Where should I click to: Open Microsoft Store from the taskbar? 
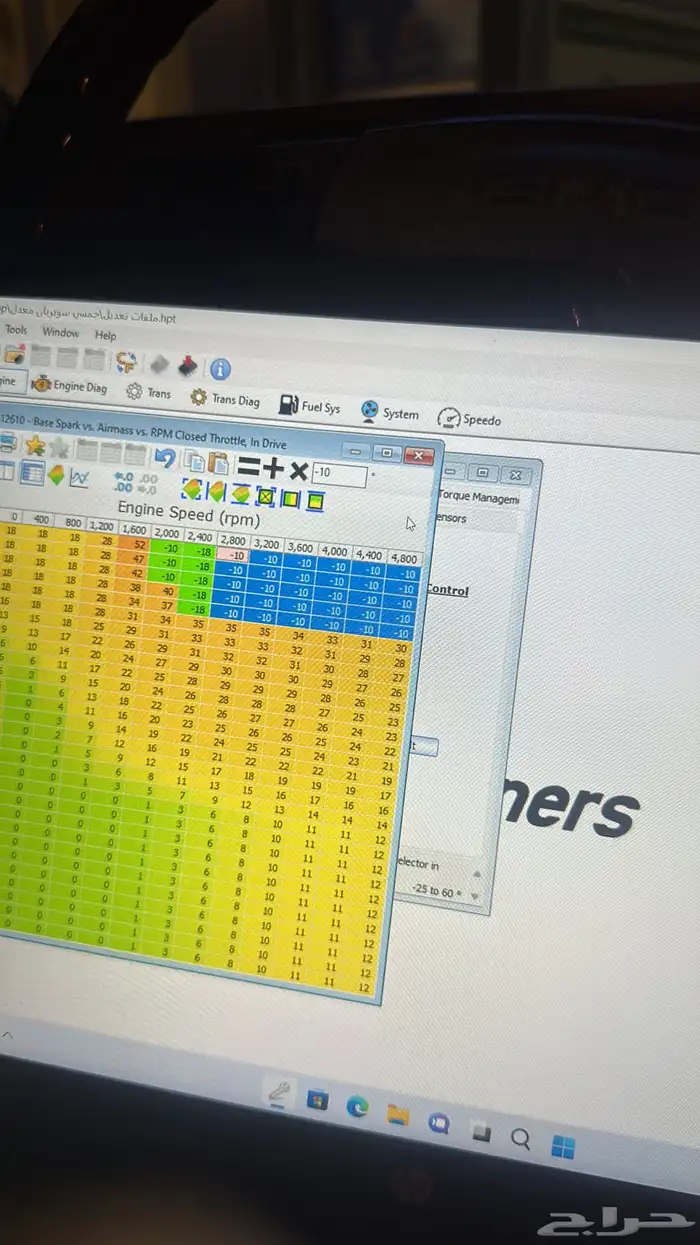(317, 1100)
